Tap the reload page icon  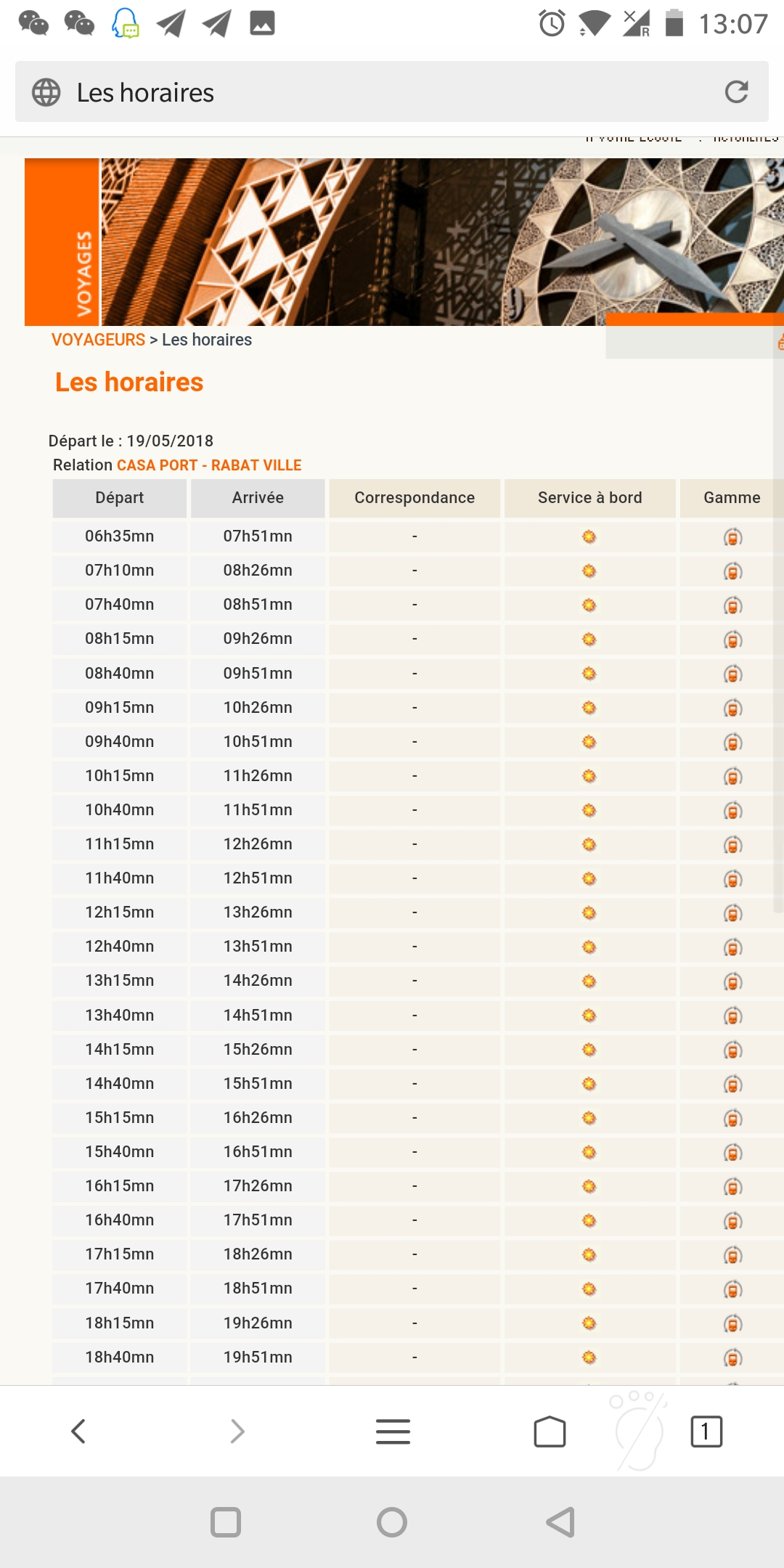[x=736, y=92]
